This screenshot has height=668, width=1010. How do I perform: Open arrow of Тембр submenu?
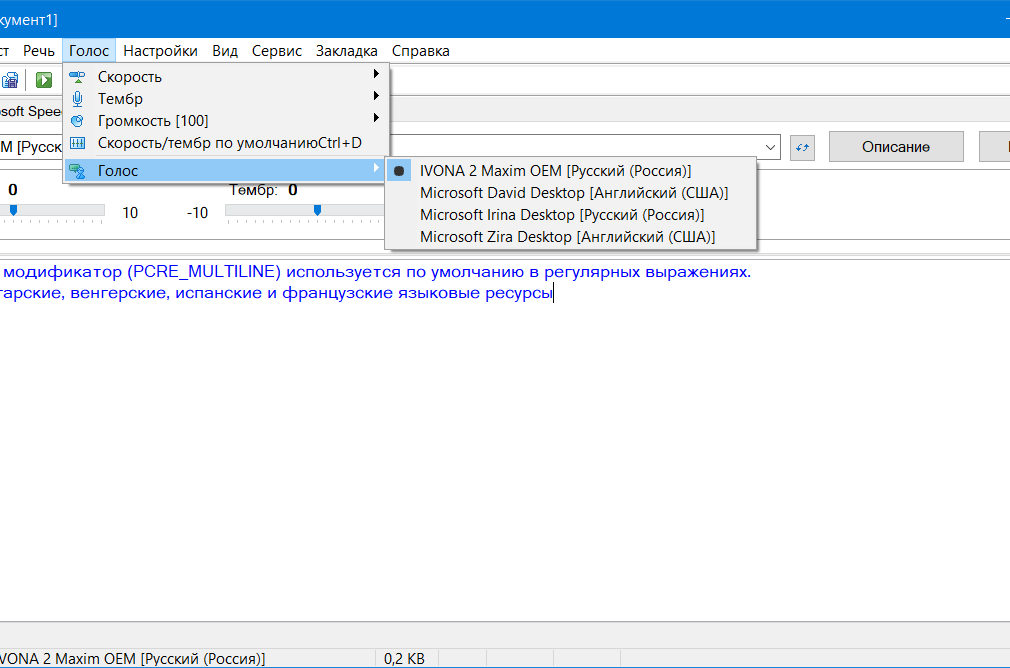point(376,96)
